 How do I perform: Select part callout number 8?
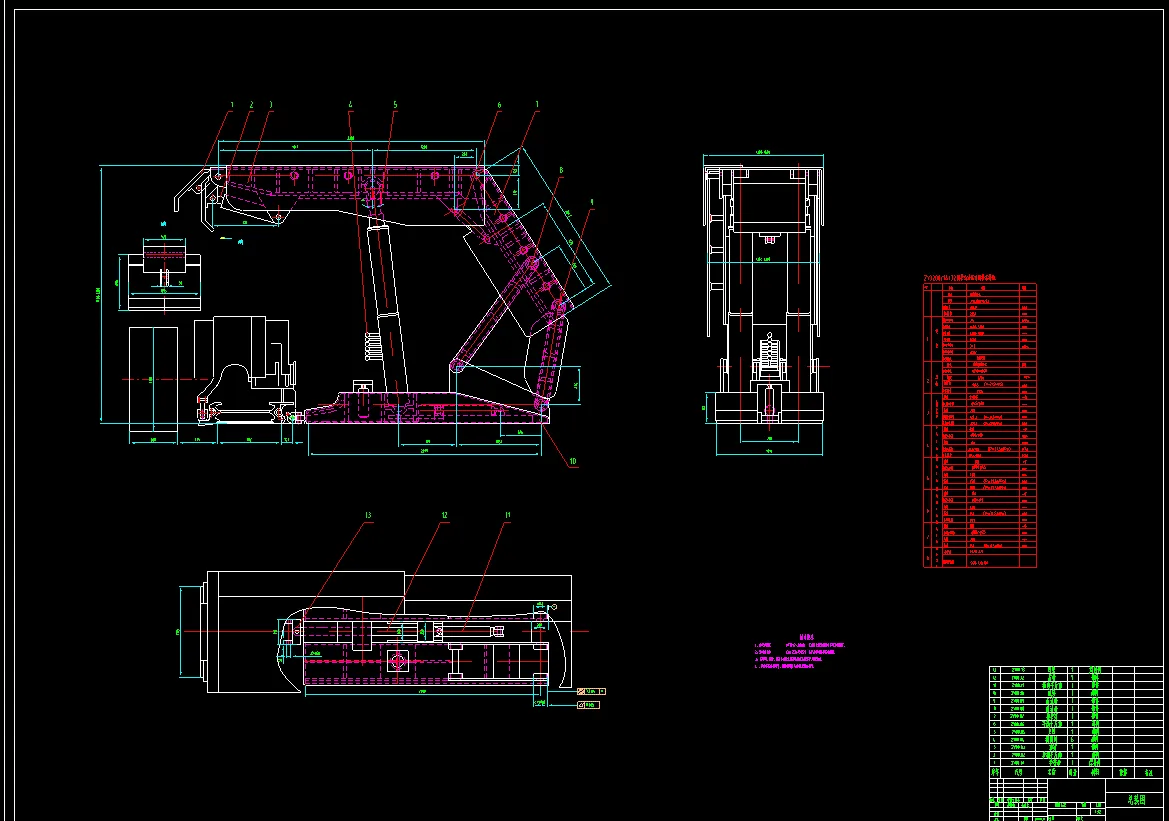click(561, 170)
